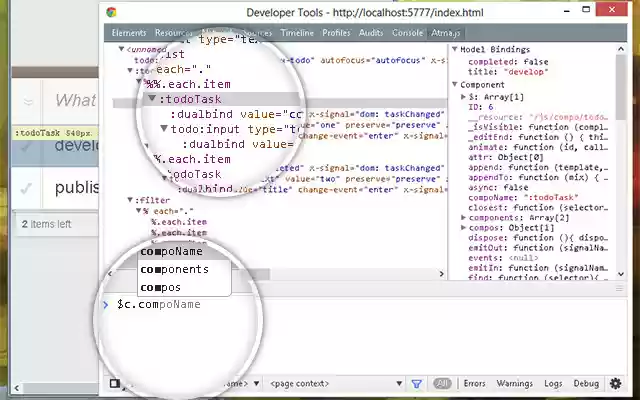
Task: Click the "2 items left" counter
Action: pyautogui.click(x=46, y=224)
